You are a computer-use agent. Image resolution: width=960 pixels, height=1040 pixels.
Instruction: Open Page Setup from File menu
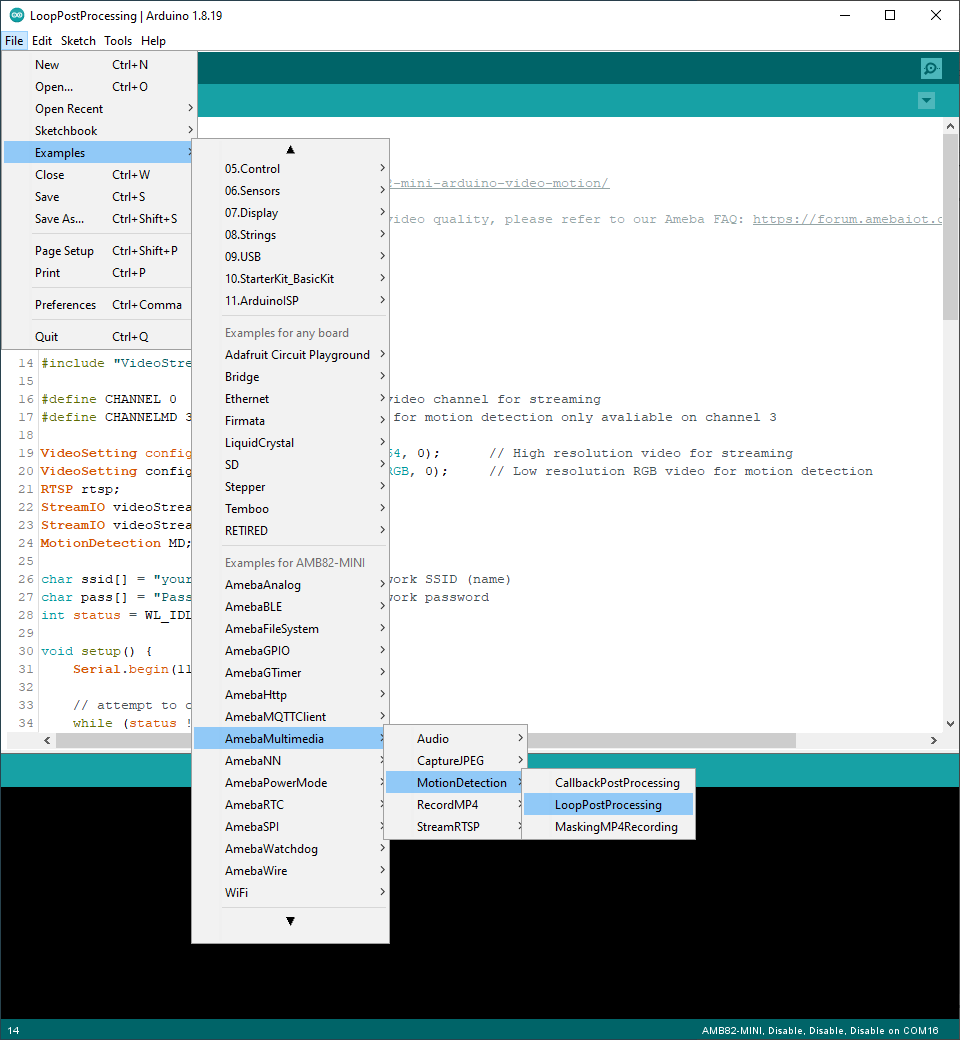click(100, 250)
